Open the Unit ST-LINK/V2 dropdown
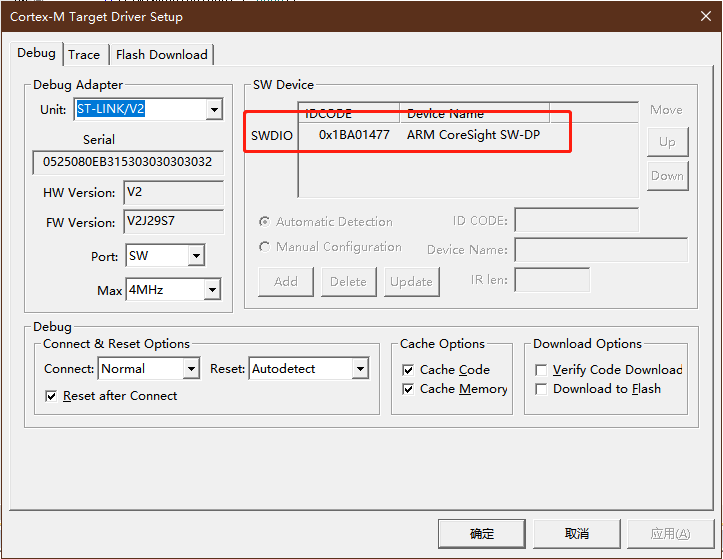This screenshot has height=559, width=723. pos(214,109)
